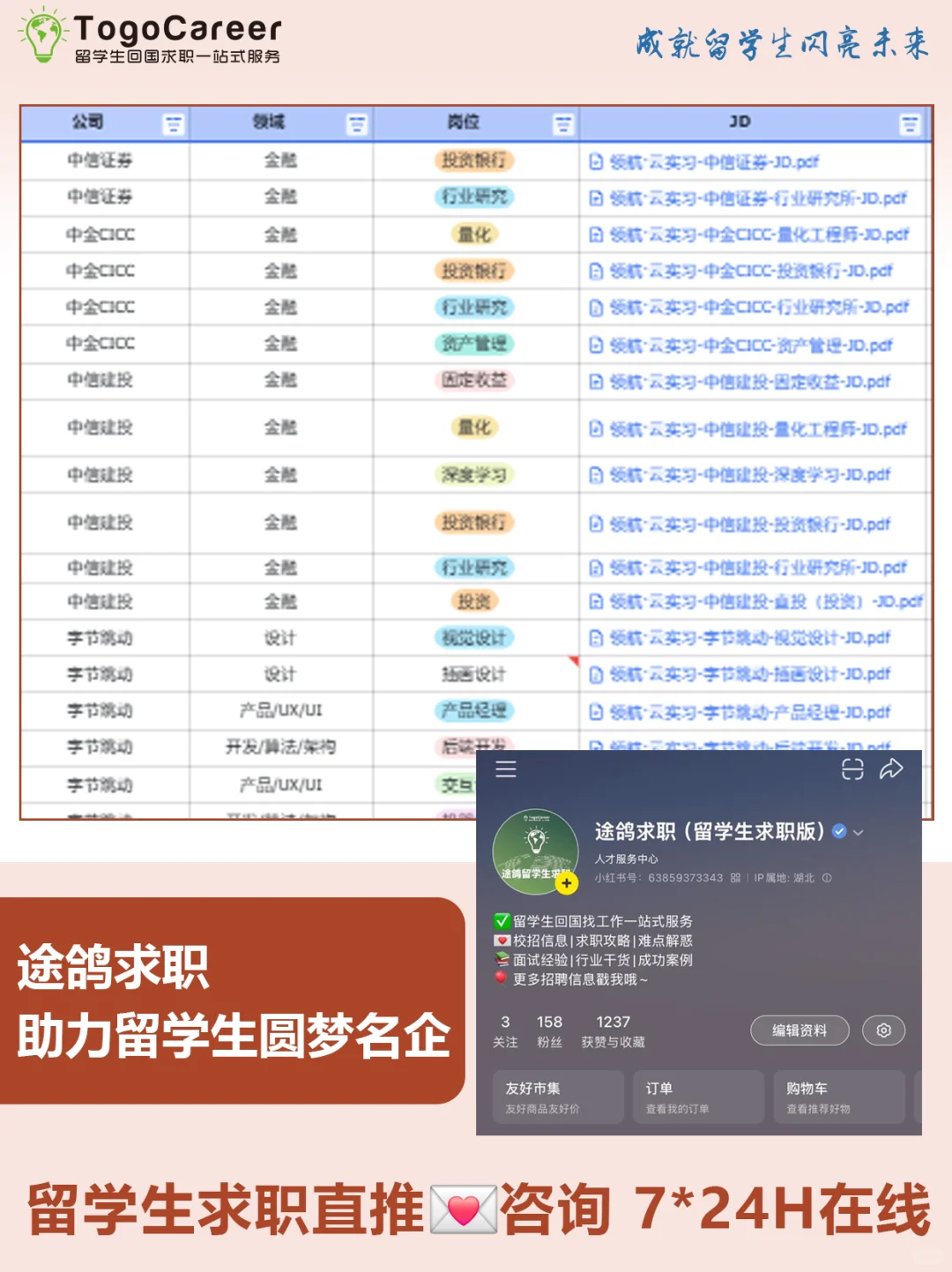Select the 插画设计 cell in the 字节跳动 row
The image size is (952, 1272).
tap(474, 674)
